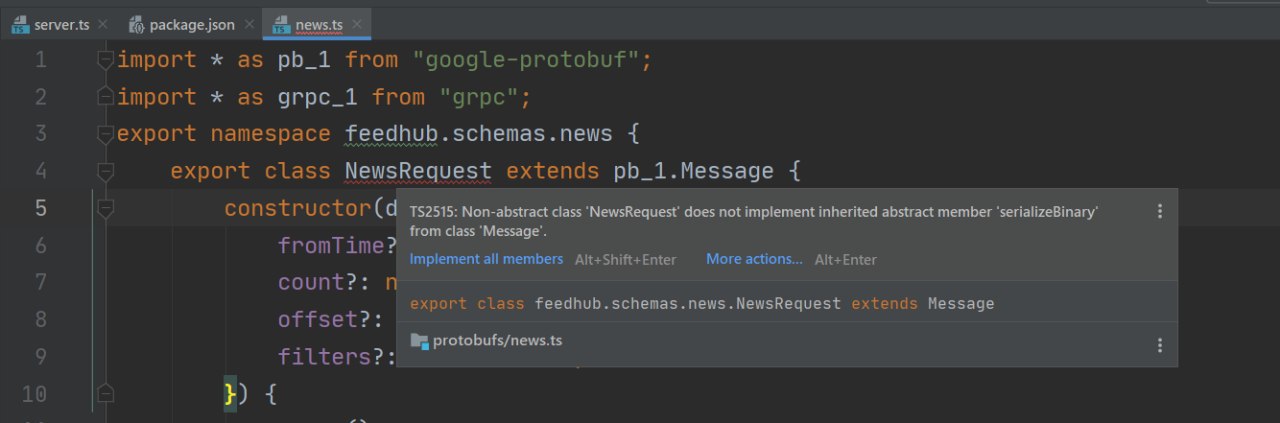Click the highlighted closing brace on line 10
Image resolution: width=1280 pixels, height=423 pixels.
(x=231, y=394)
